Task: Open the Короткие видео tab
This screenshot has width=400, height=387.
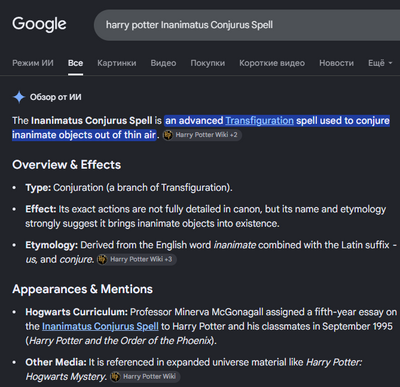Action: click(x=272, y=63)
